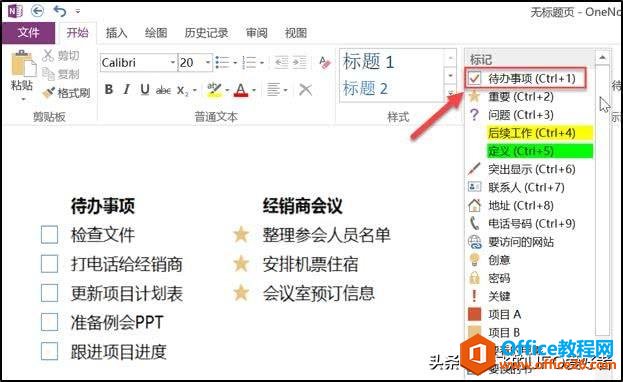Viewport: 623px width, 382px height.
Task: Go back using the back arrow button
Action: (x=37, y=11)
